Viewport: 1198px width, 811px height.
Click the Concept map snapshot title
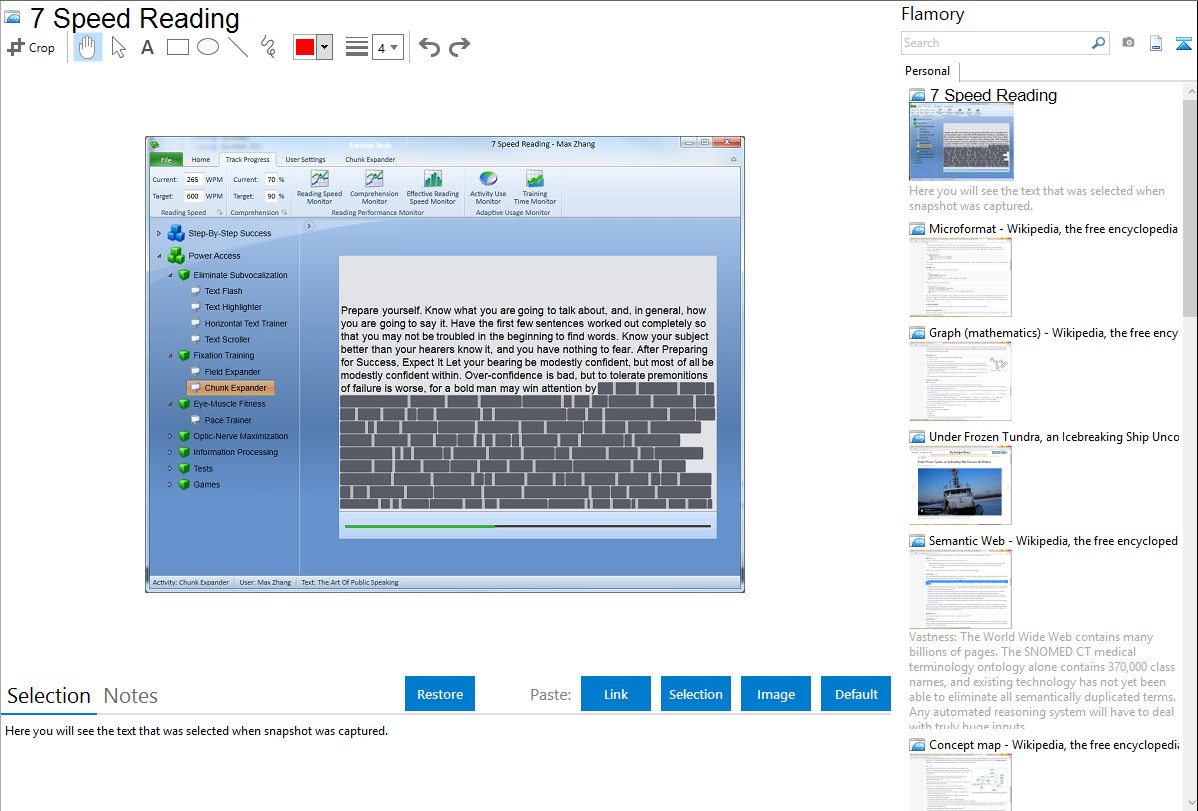coord(1054,744)
